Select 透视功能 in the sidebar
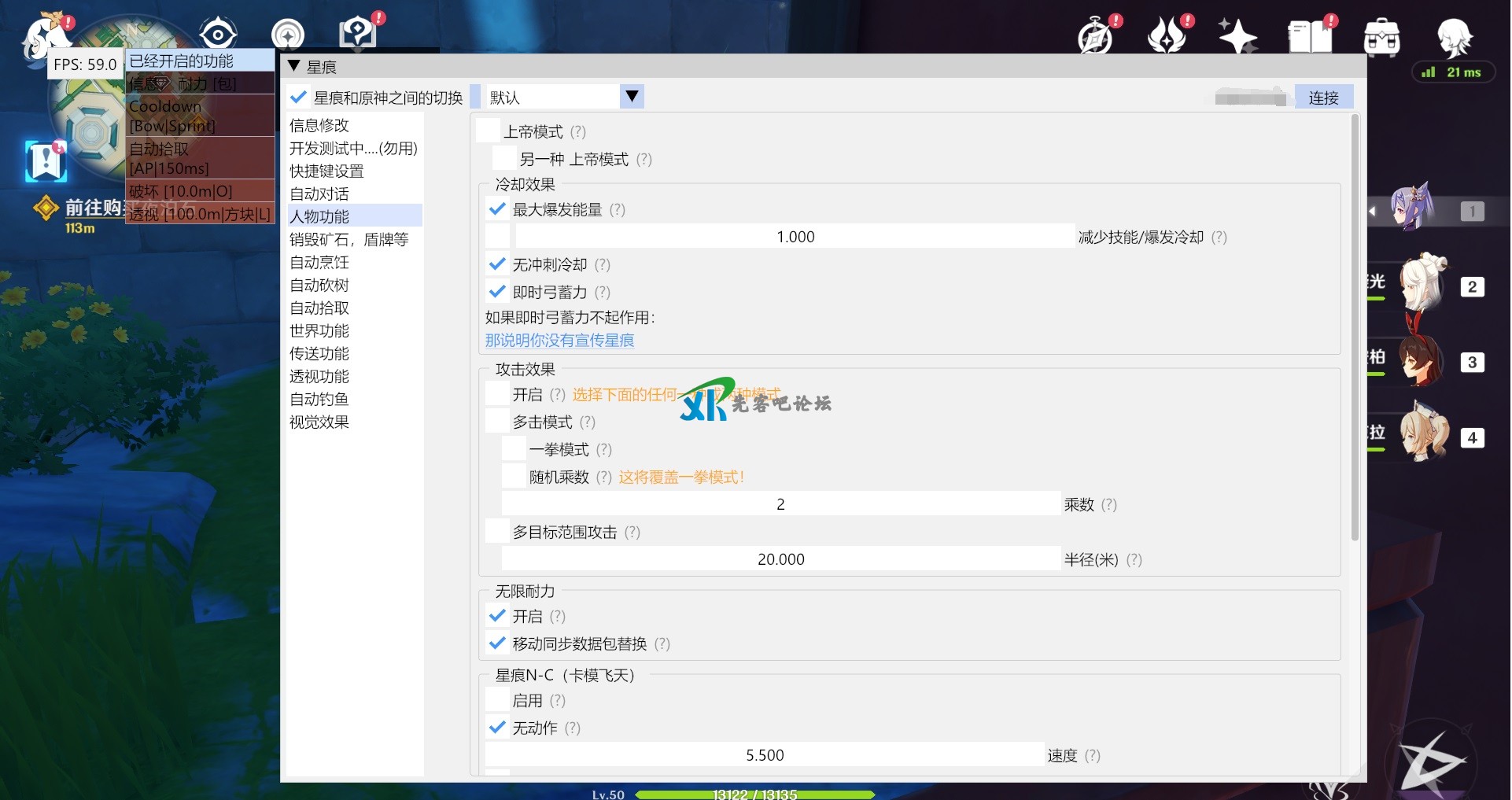Screen dimensions: 1512x800 pos(319,376)
